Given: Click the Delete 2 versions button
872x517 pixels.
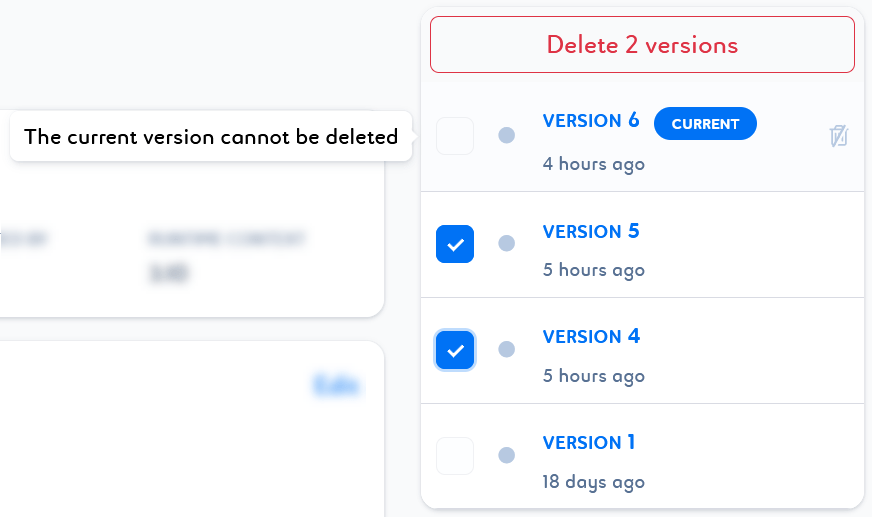Looking at the screenshot, I should [x=642, y=44].
